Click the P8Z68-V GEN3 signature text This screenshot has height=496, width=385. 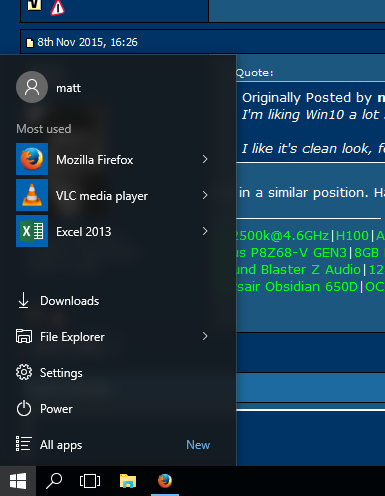[x=299, y=253]
